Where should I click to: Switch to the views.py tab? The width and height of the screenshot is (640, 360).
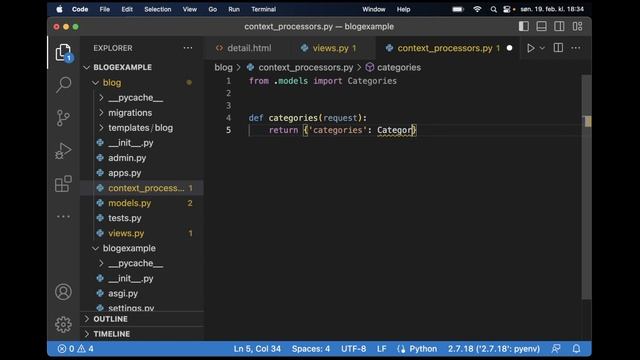[x=330, y=48]
